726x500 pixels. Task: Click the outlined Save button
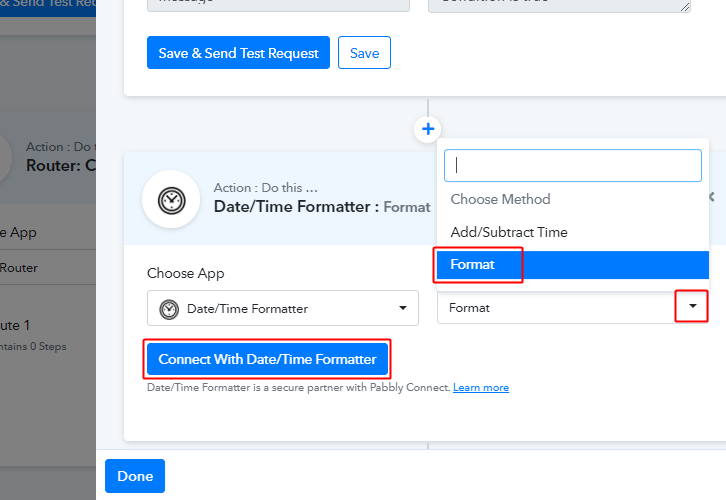point(364,53)
